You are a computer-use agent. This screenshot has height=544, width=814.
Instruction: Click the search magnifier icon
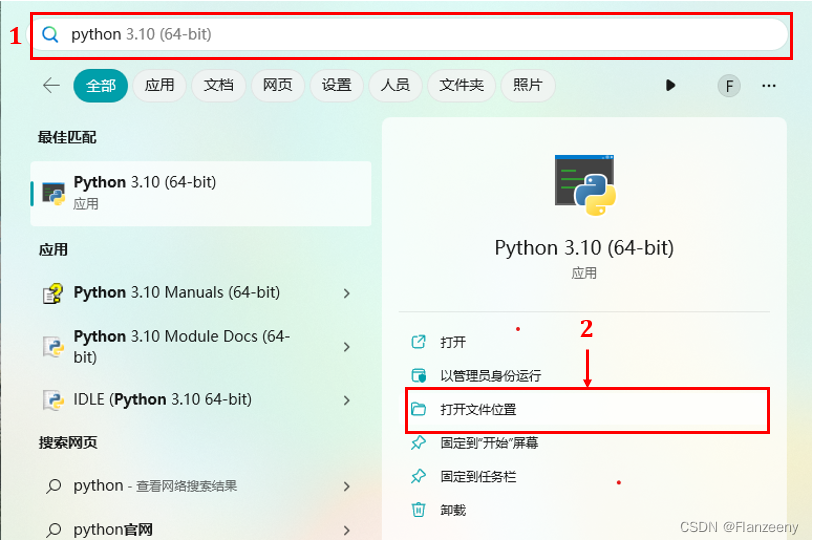point(50,35)
